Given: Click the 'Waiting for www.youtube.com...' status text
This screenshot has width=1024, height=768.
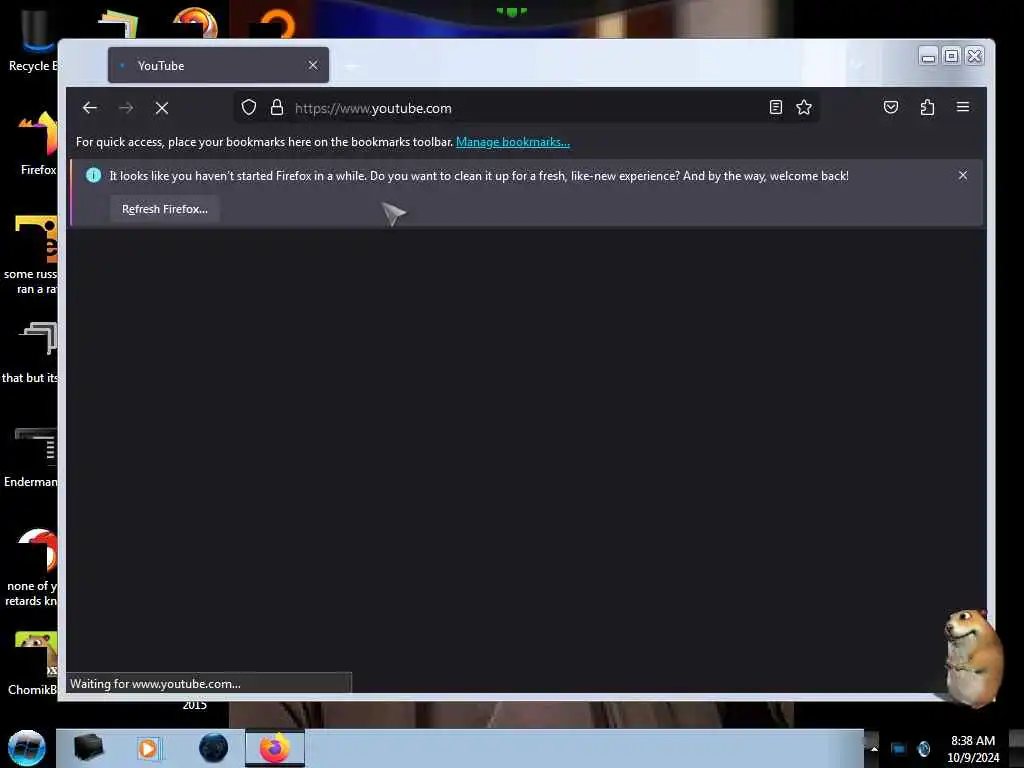Looking at the screenshot, I should 155,684.
